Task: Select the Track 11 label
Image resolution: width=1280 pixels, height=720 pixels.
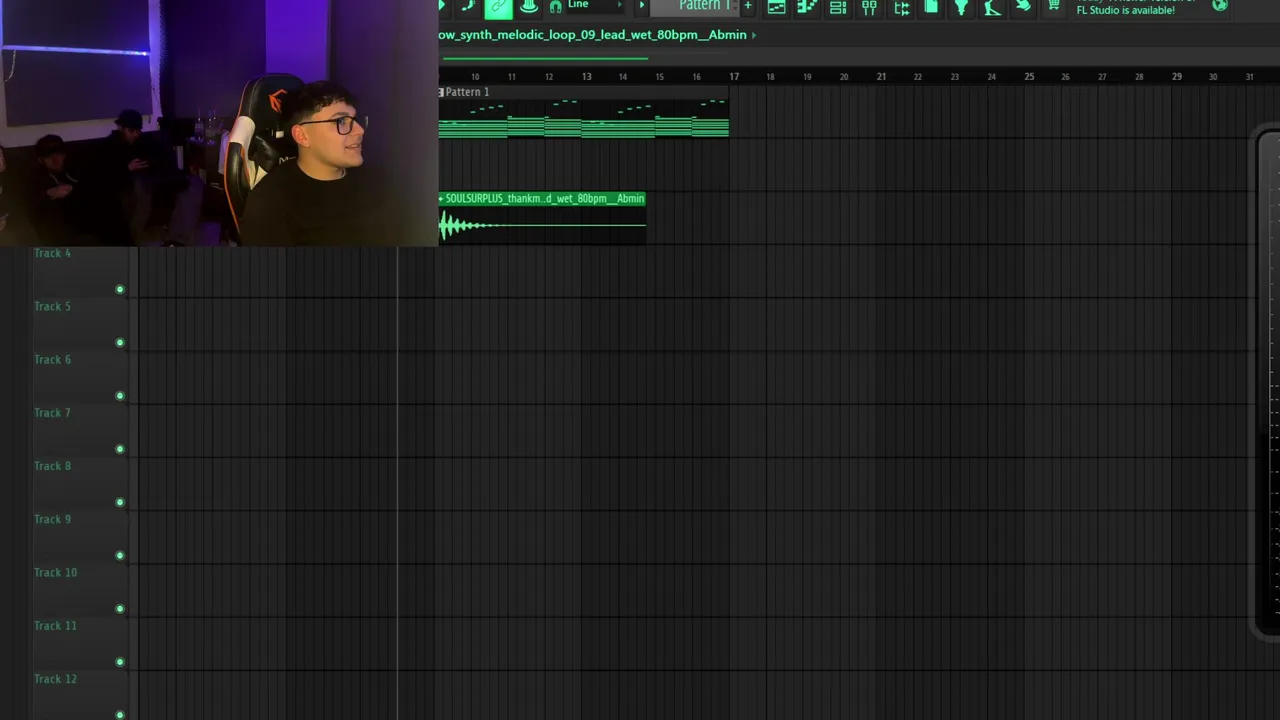Action: 55,625
